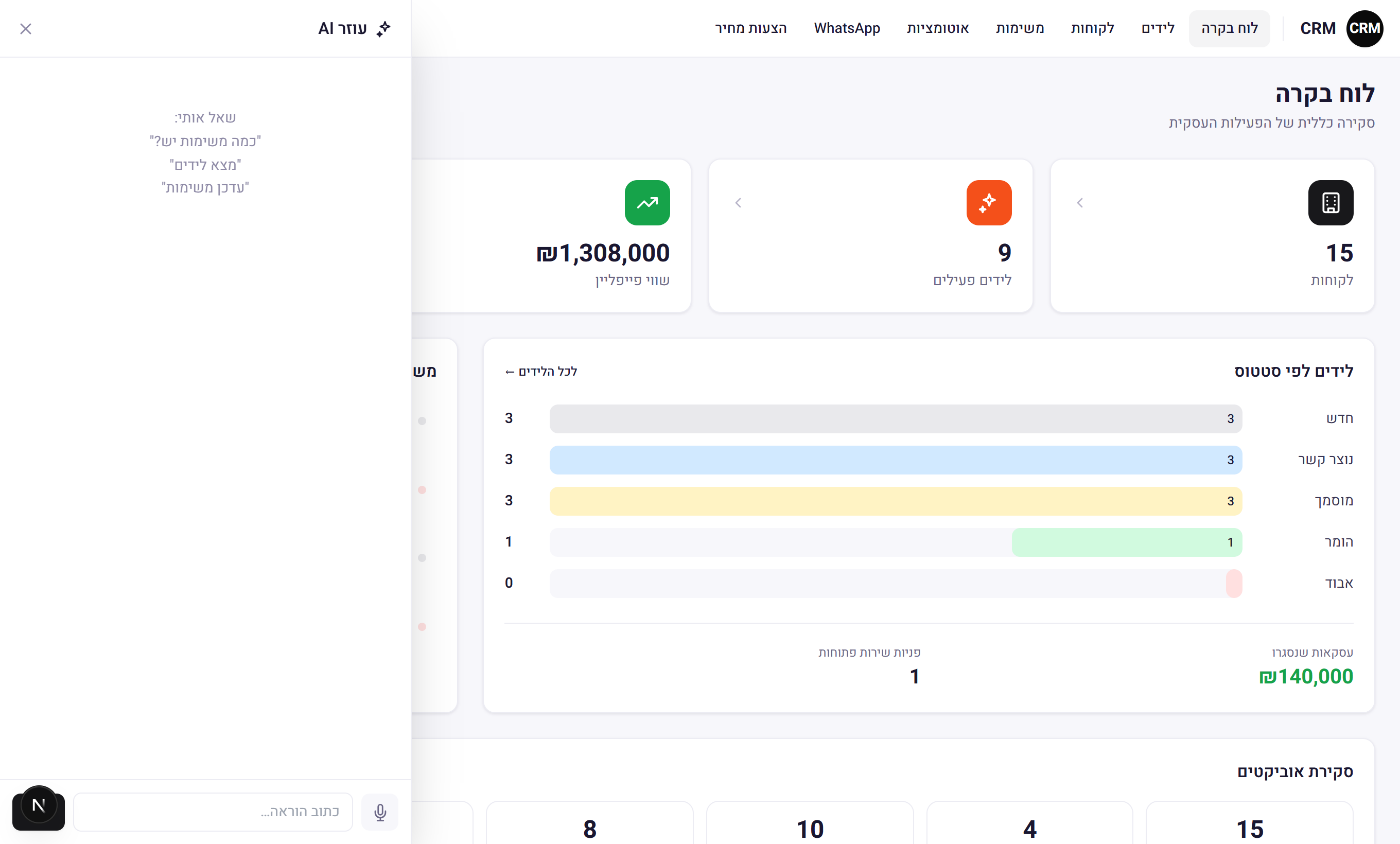Screen dimensions: 1400x844
Task: Open the הצעות מחיר tab
Action: click(750, 28)
